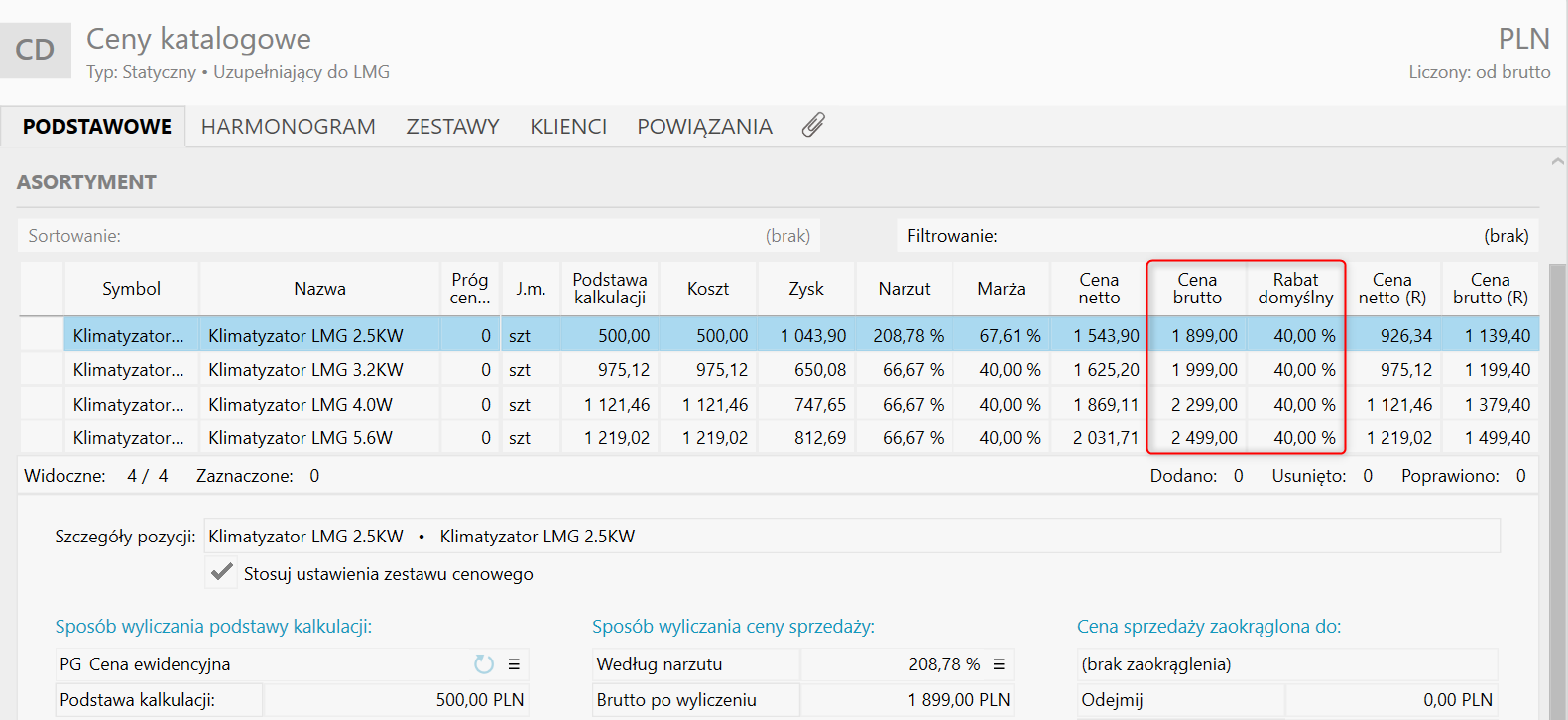1568x720 pixels.
Task: Open the PG Cena ewidencyjna method selector
Action: point(293,664)
